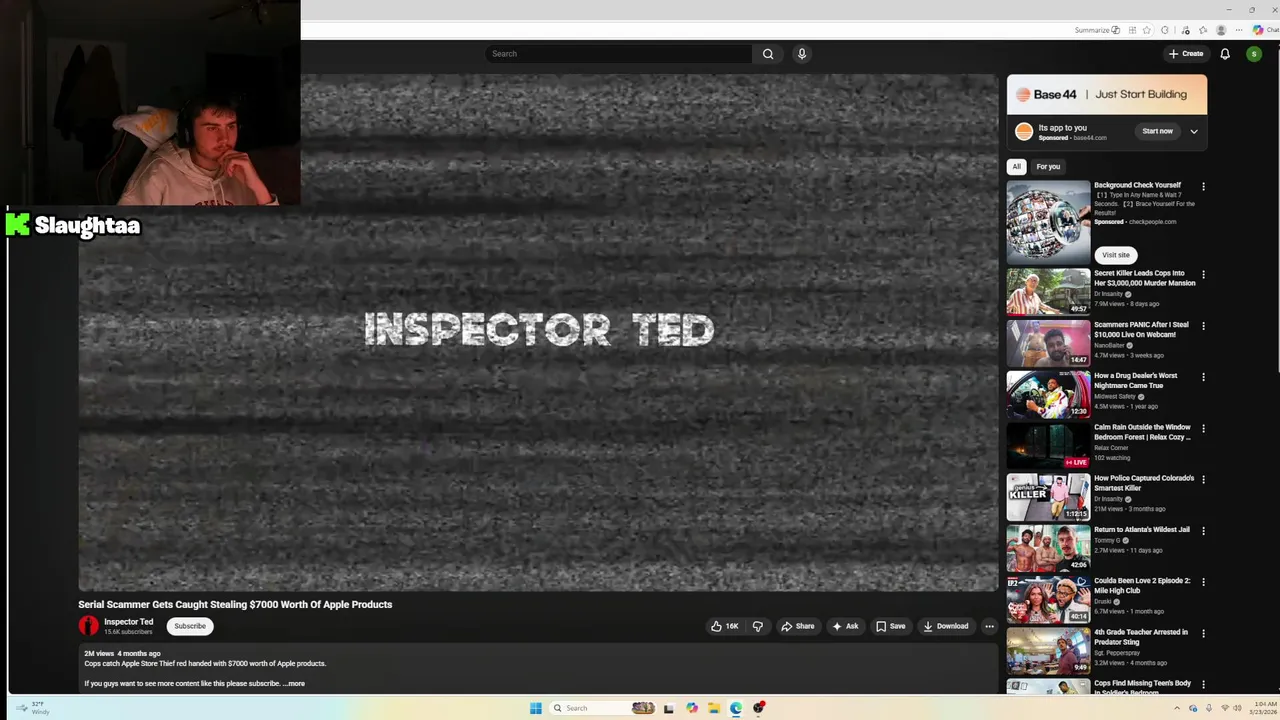Click the Download button

coord(945,626)
